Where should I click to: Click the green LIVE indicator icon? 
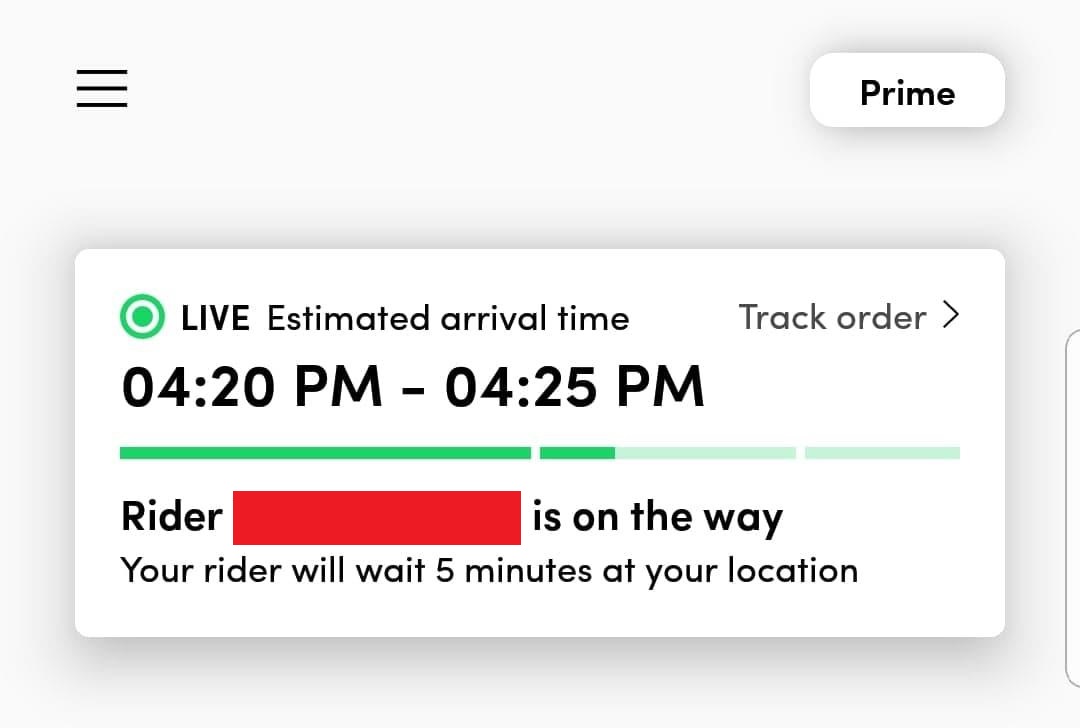(x=142, y=316)
